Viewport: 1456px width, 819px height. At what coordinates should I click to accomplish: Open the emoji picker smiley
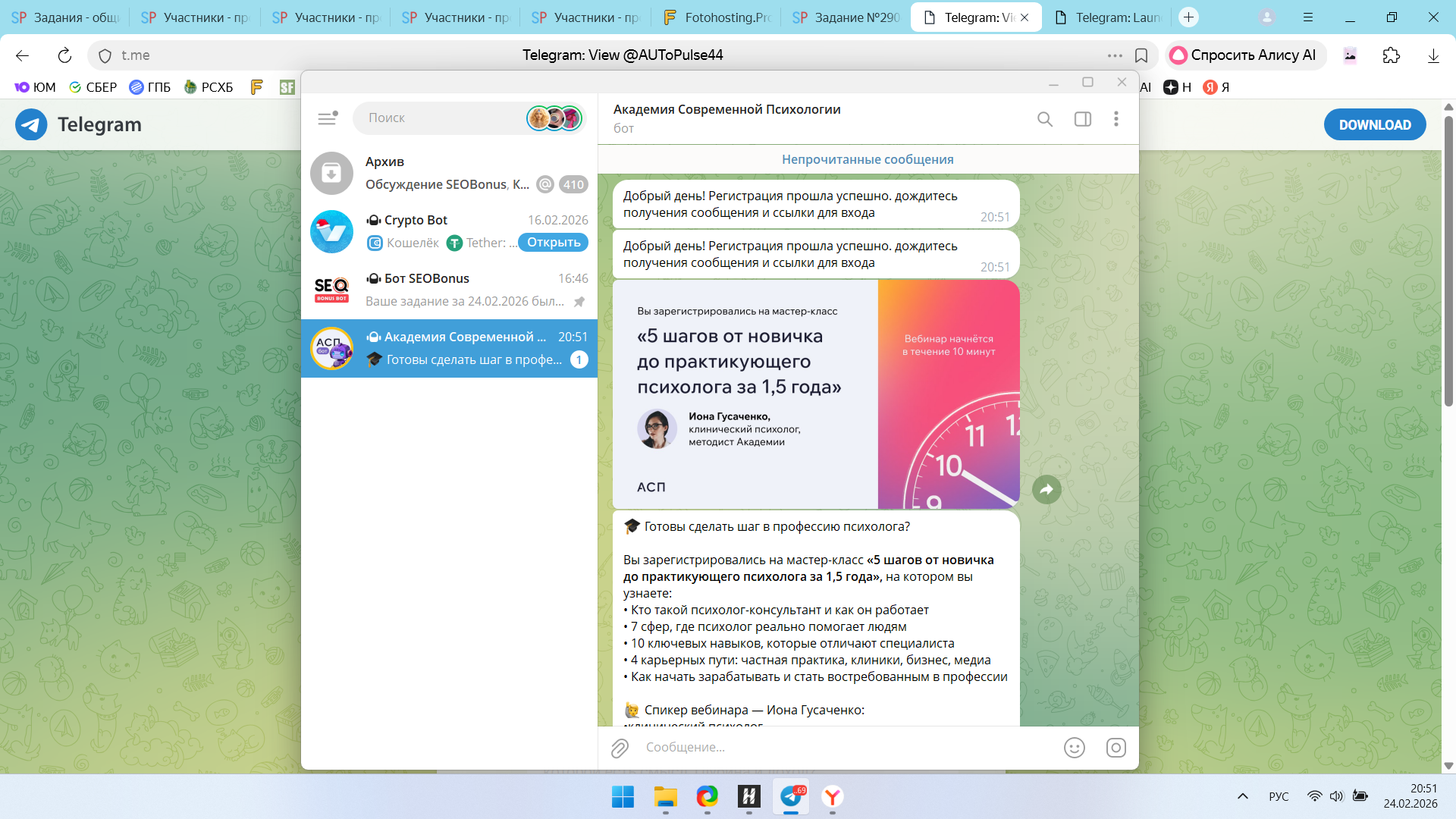point(1074,748)
